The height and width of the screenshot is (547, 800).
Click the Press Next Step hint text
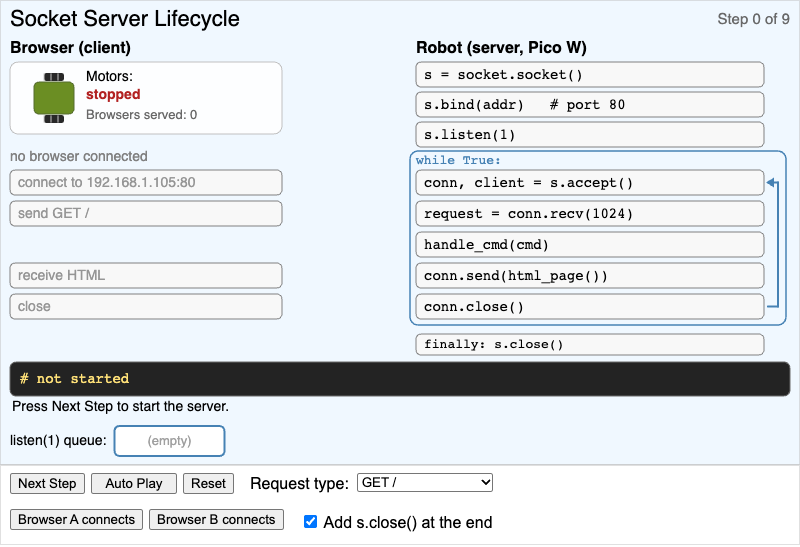click(120, 406)
